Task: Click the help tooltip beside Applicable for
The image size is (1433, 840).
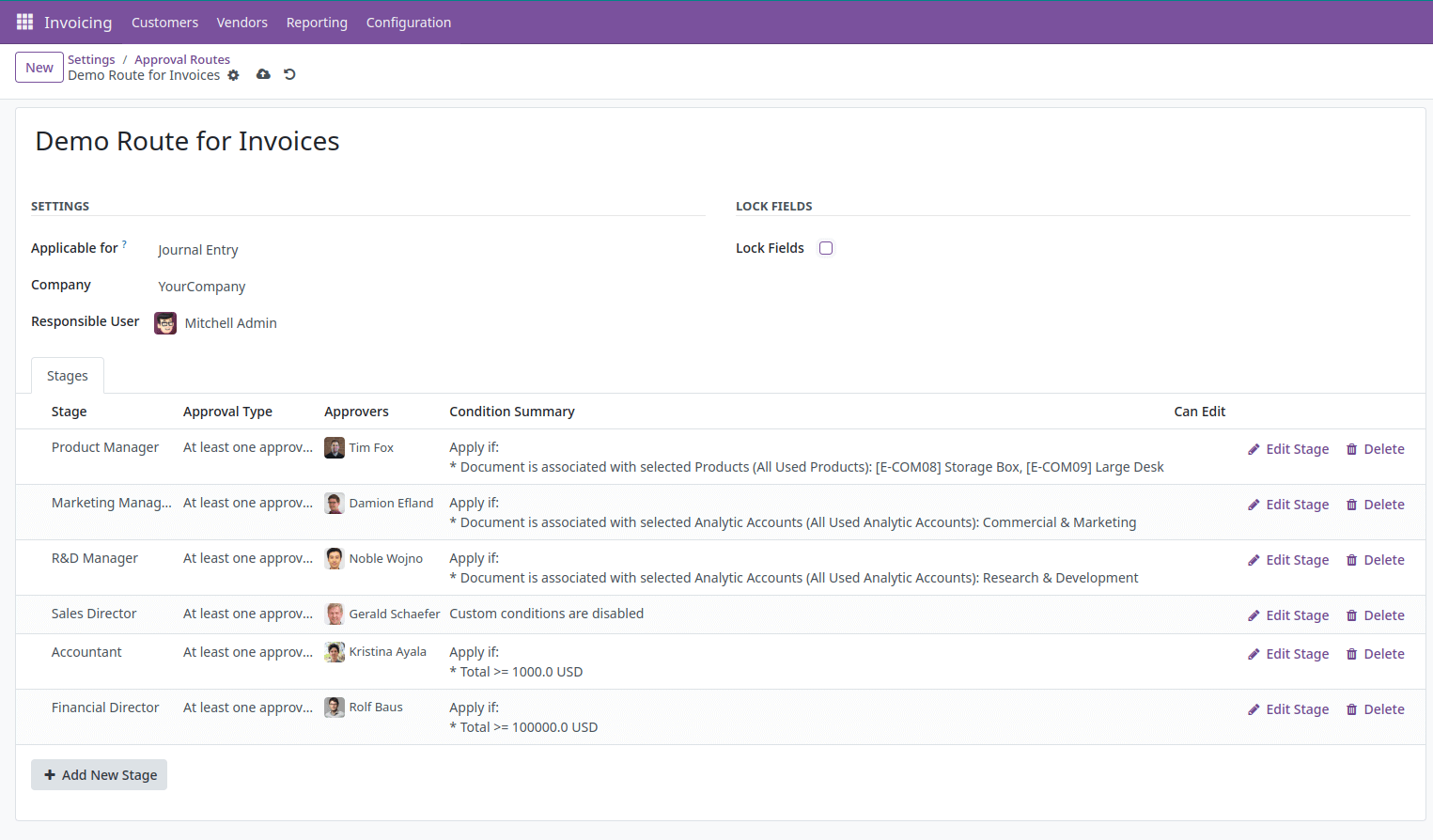Action: (124, 242)
